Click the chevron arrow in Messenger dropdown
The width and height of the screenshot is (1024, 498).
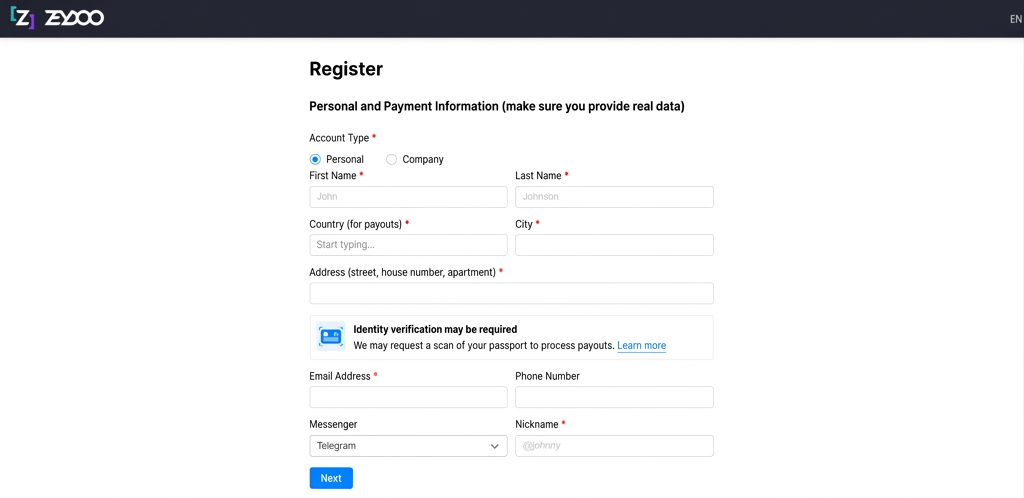(494, 446)
